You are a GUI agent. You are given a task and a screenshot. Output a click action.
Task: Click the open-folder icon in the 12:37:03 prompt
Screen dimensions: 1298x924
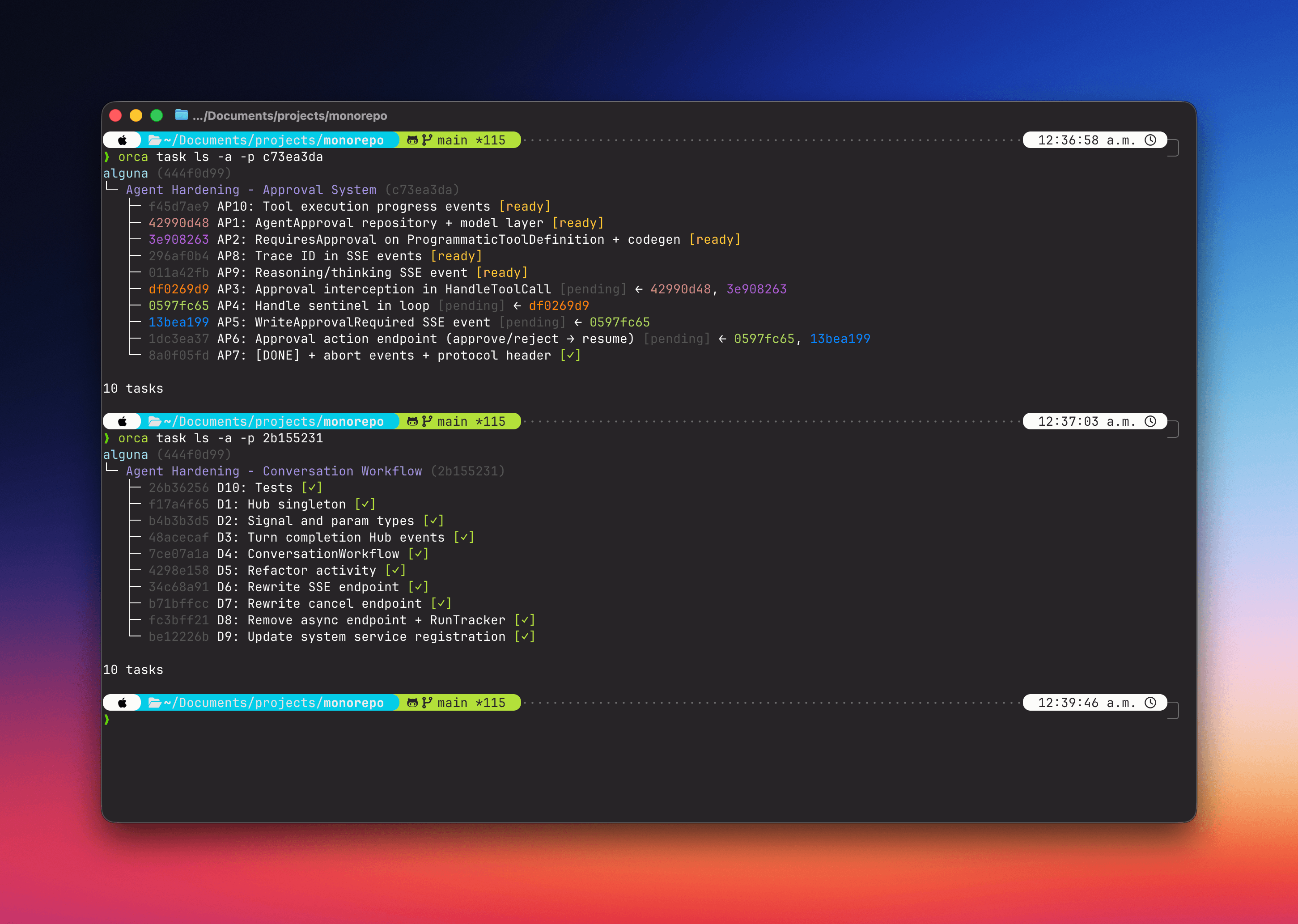click(x=154, y=422)
